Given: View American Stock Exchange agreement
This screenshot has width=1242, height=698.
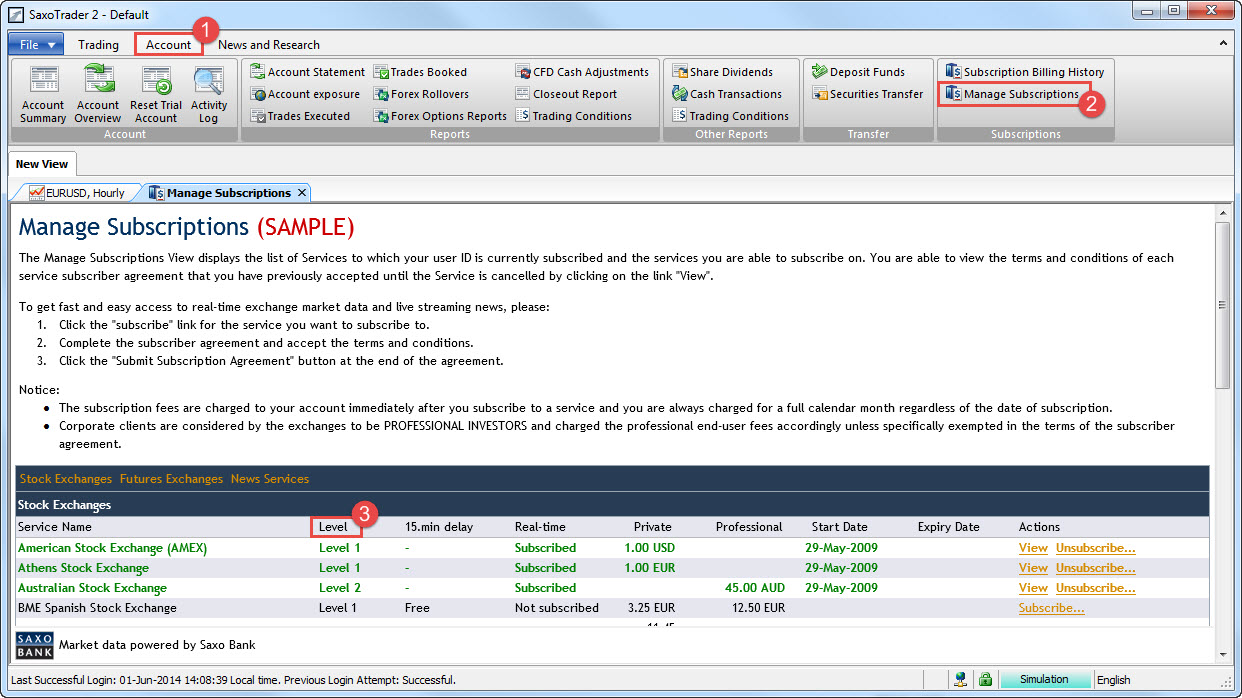Looking at the screenshot, I should click(x=1033, y=548).
